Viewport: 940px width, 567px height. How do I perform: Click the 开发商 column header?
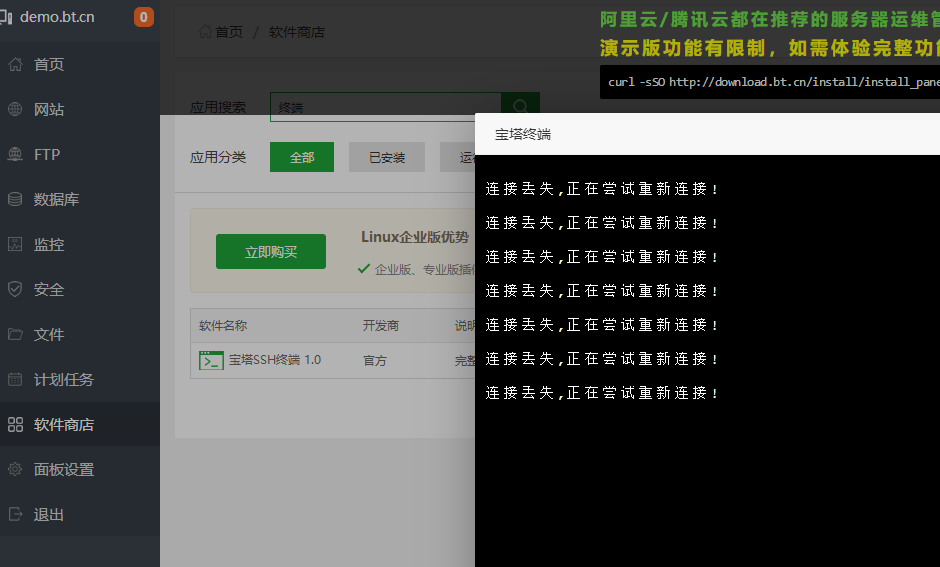pos(381,325)
